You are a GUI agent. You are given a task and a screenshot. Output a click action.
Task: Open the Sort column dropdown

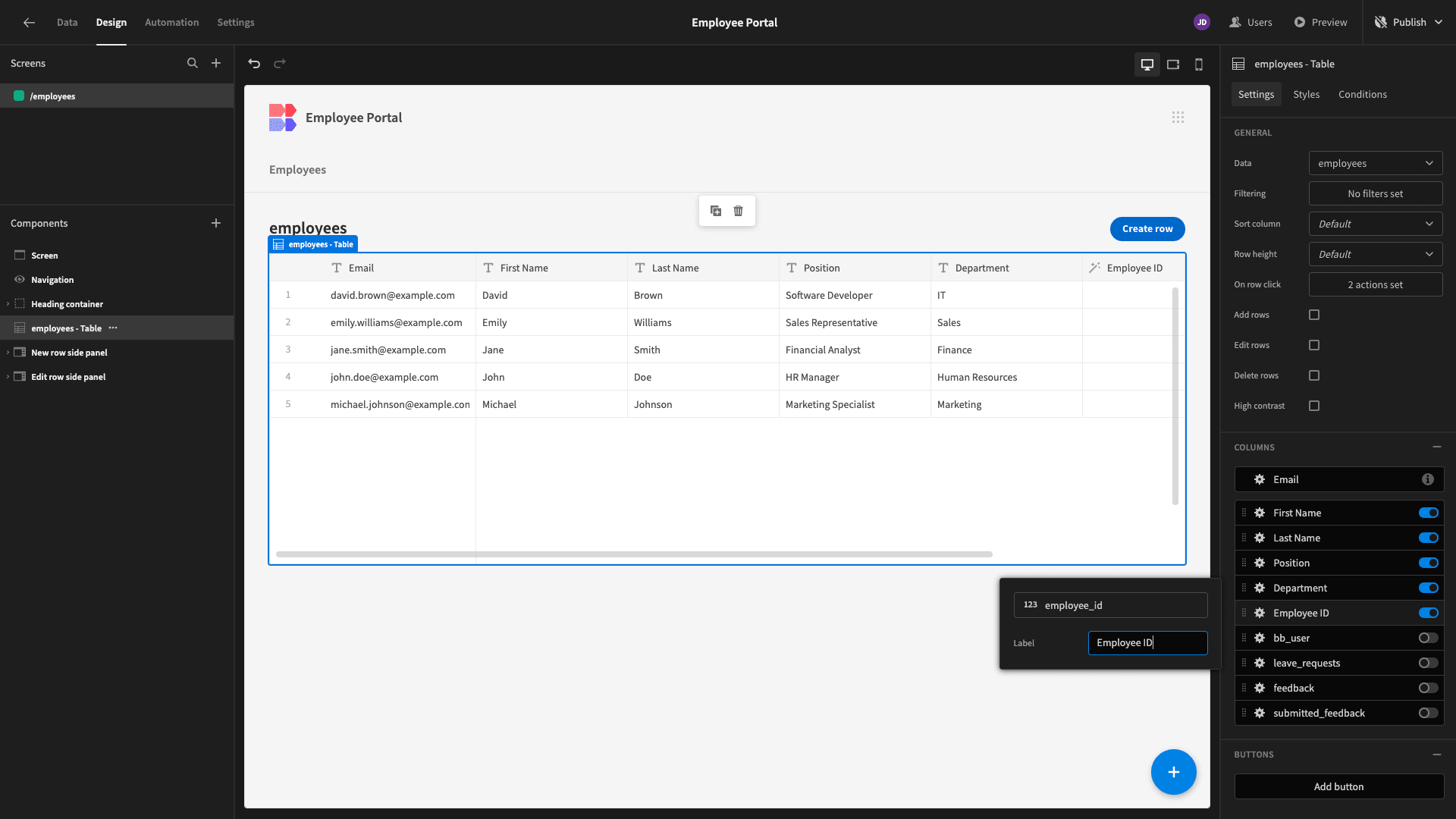(x=1376, y=224)
